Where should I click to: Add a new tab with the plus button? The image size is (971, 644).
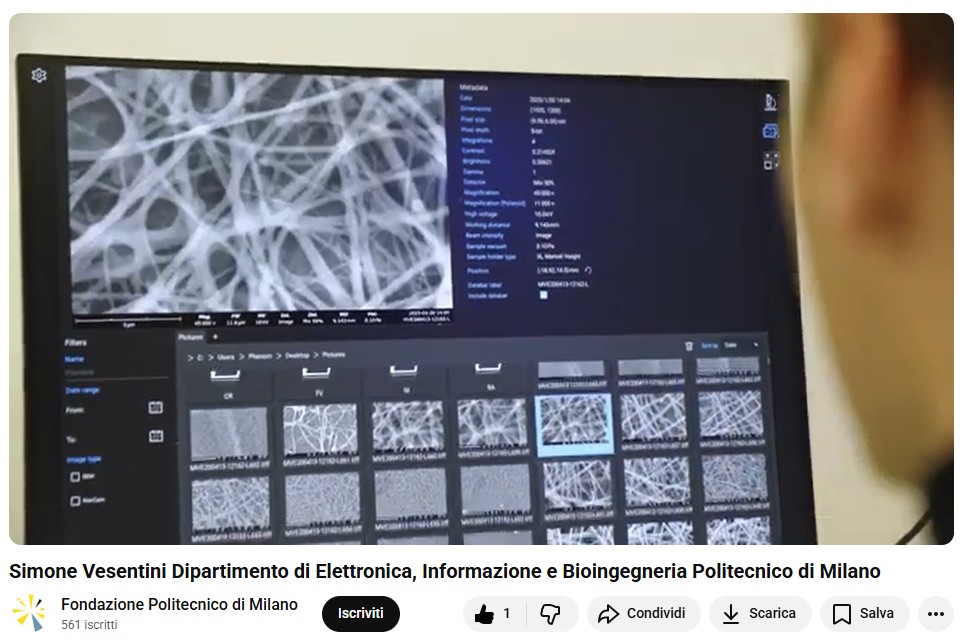[215, 337]
